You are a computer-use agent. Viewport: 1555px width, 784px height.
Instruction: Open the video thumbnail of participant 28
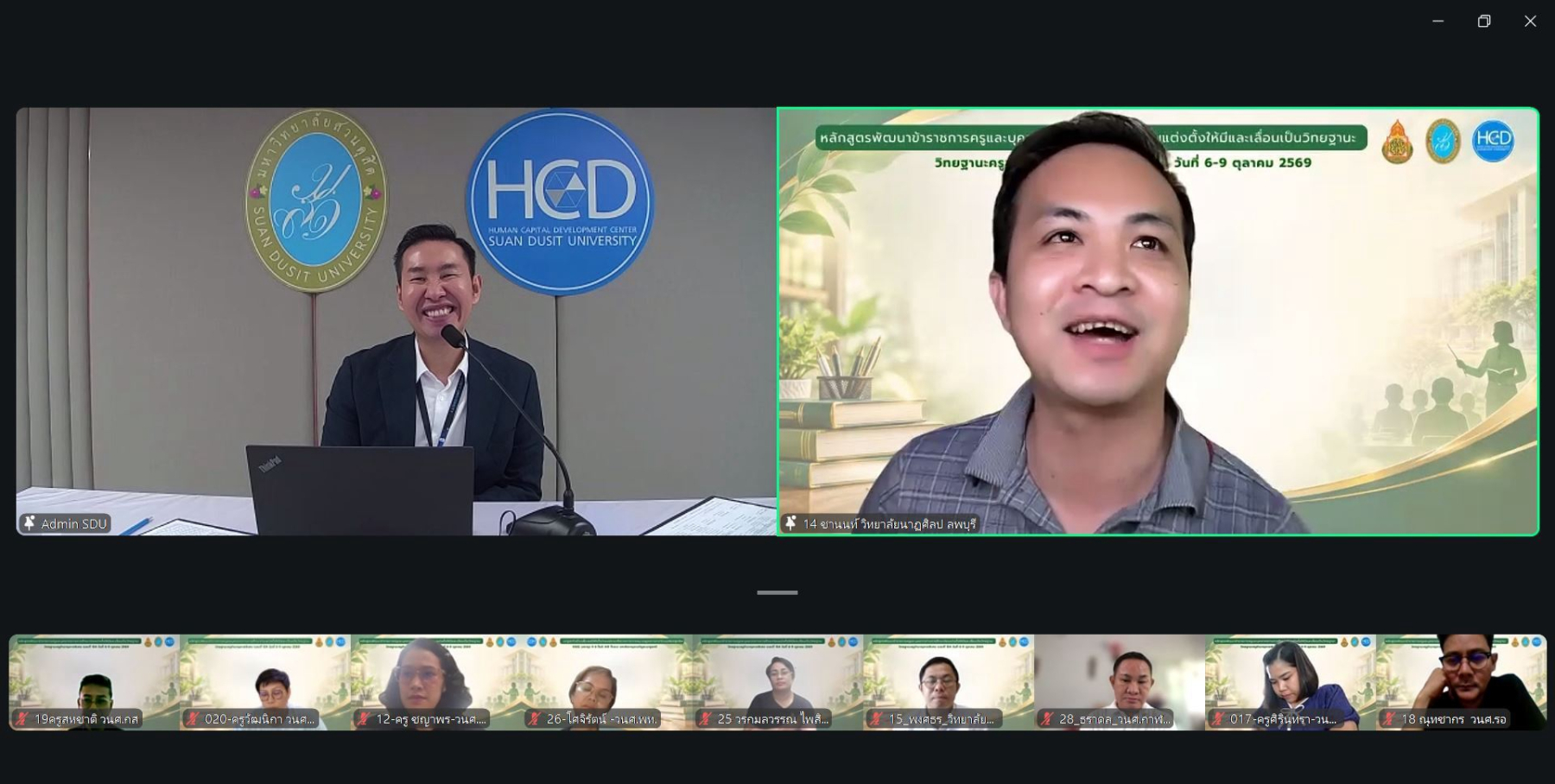pyautogui.click(x=1120, y=682)
